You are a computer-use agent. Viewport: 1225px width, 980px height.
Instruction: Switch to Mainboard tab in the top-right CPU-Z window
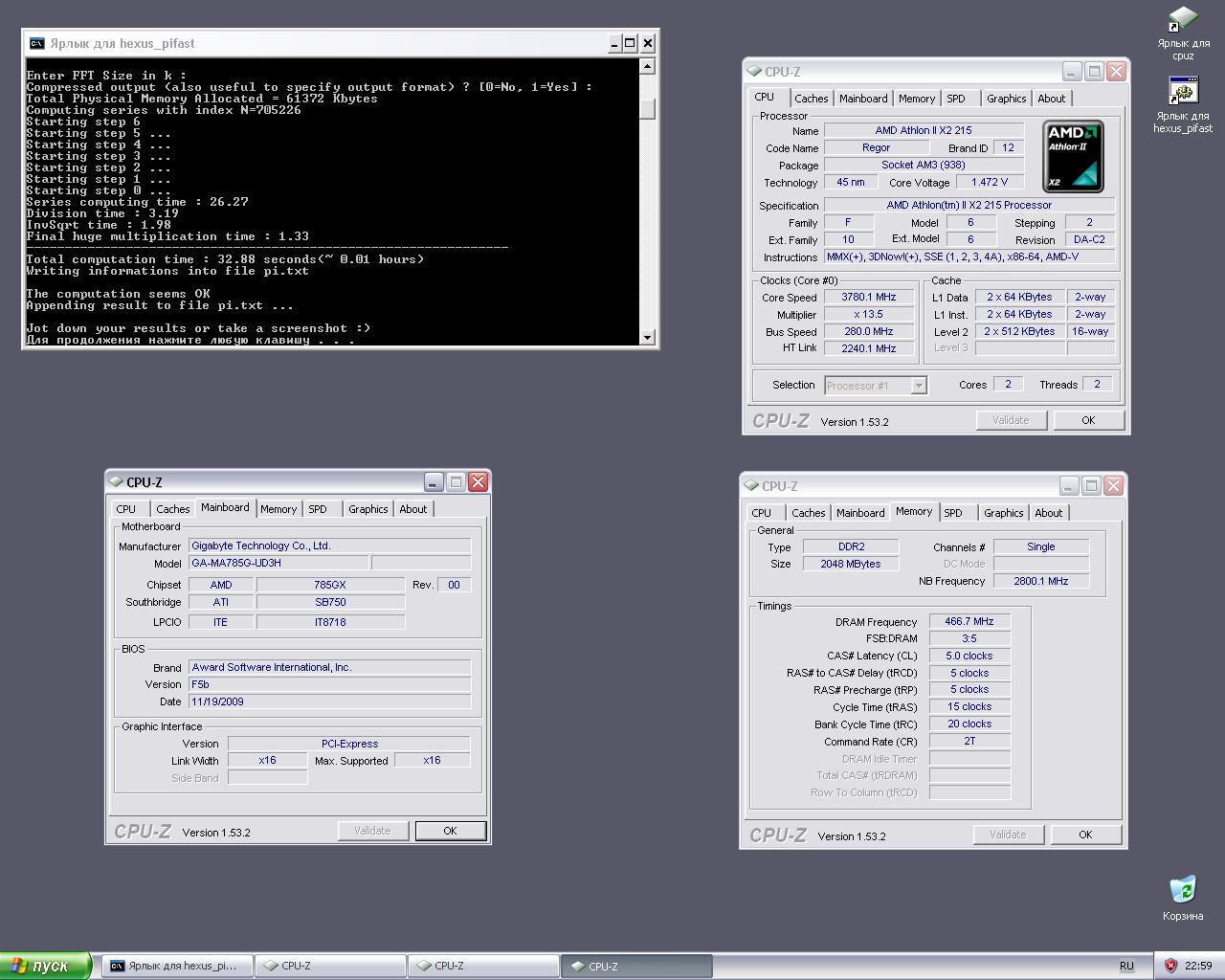[862, 99]
